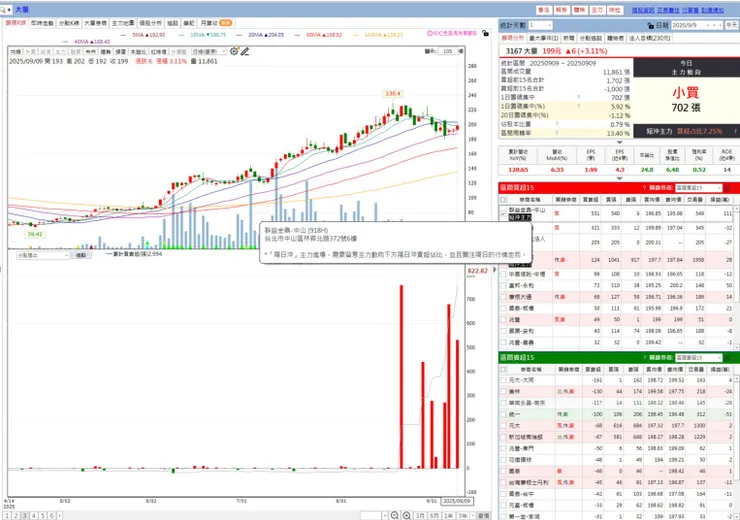
Task: Toggle select-all checkbox in 區間賣超15 table header
Action: pos(503,369)
